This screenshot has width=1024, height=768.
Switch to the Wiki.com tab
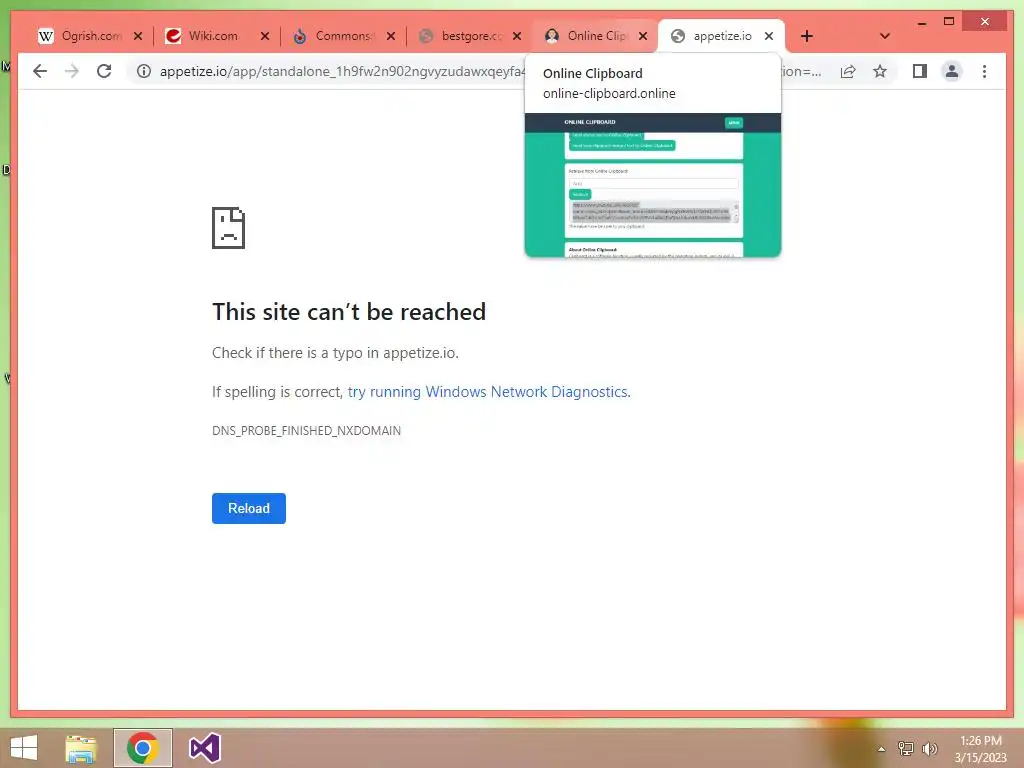tap(213, 36)
